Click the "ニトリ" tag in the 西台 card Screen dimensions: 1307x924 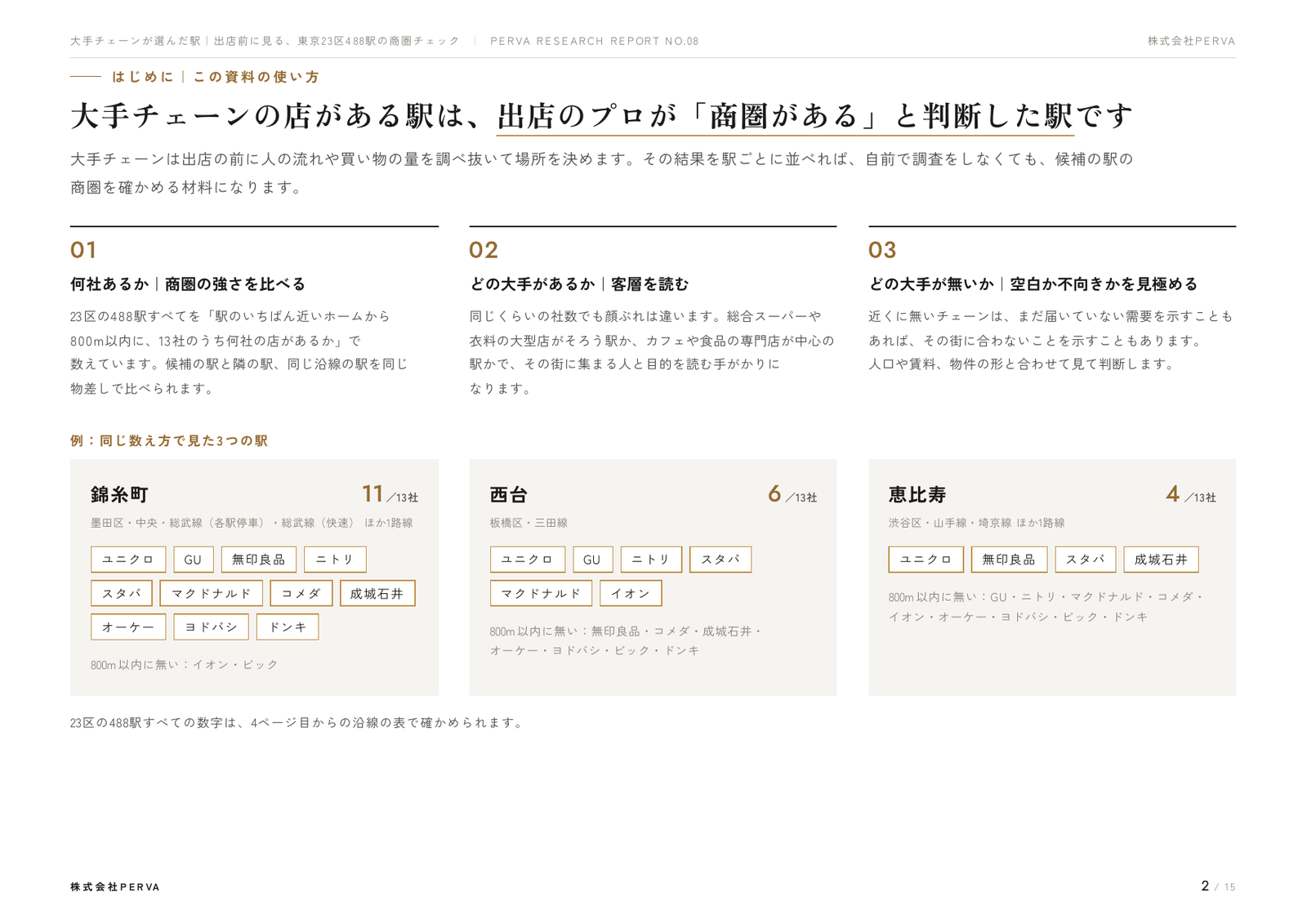click(651, 560)
